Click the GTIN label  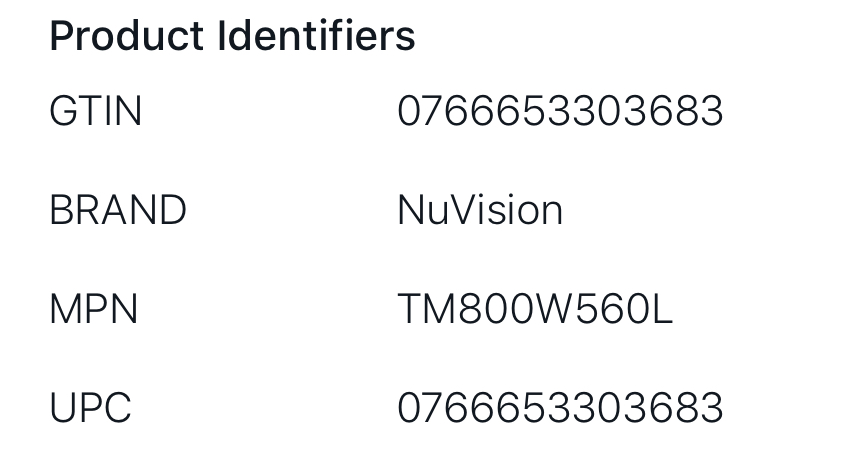[96, 111]
